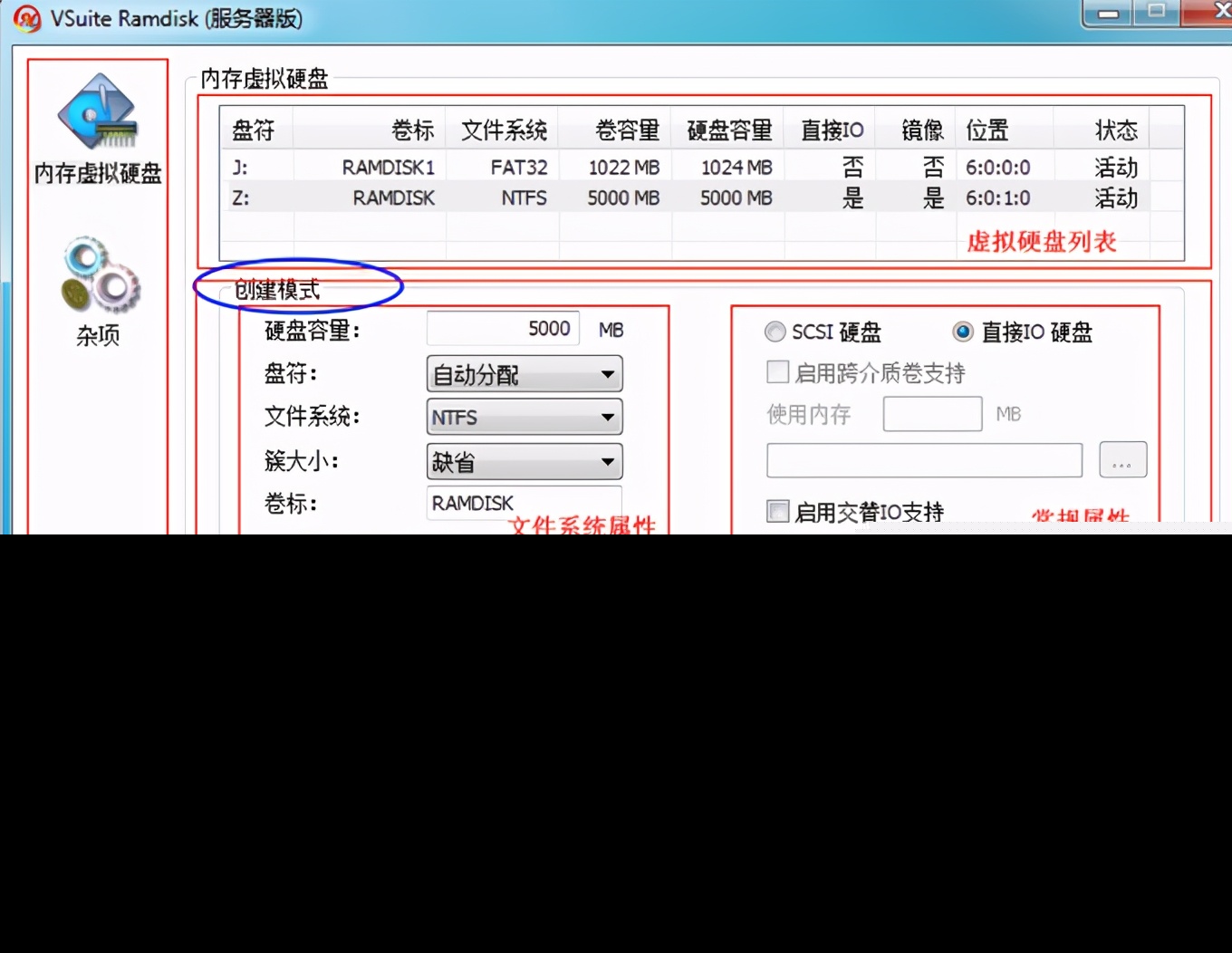Click the 6:0:1:0 location cell
The image size is (1232, 953).
pyautogui.click(x=998, y=197)
